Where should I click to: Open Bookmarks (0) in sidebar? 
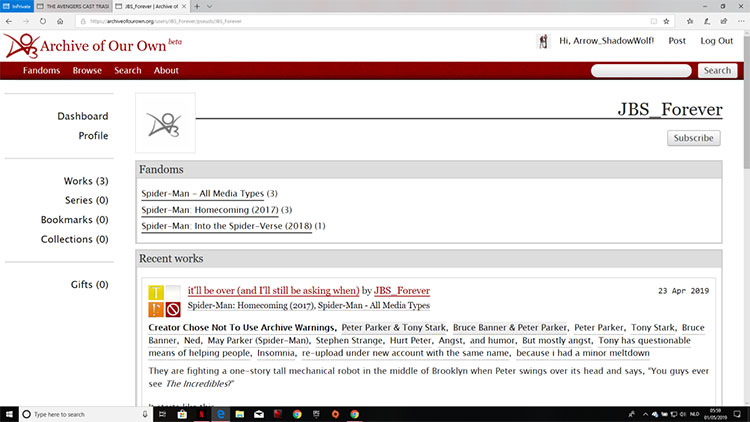pyautogui.click(x=75, y=220)
